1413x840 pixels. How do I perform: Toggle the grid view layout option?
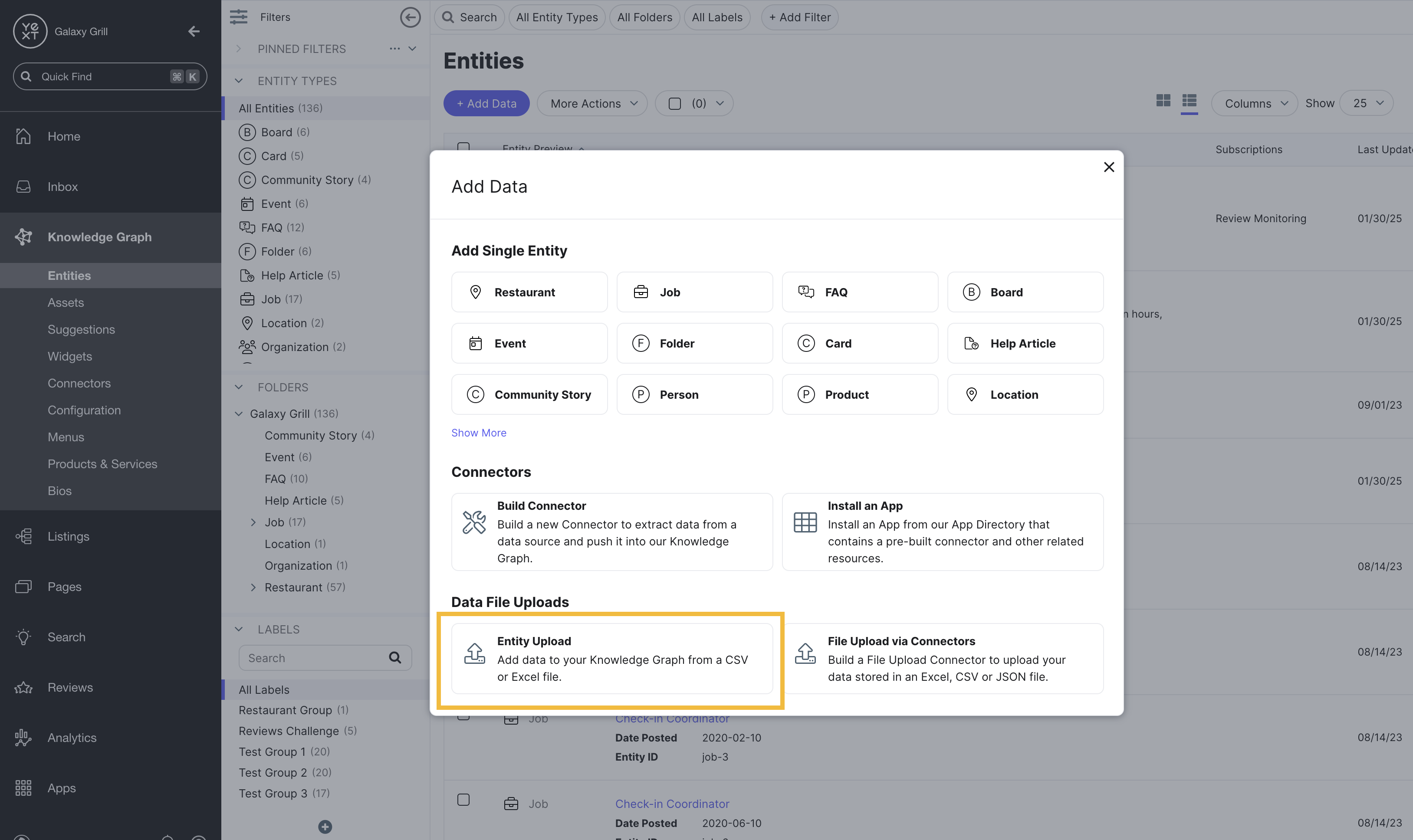1163,101
